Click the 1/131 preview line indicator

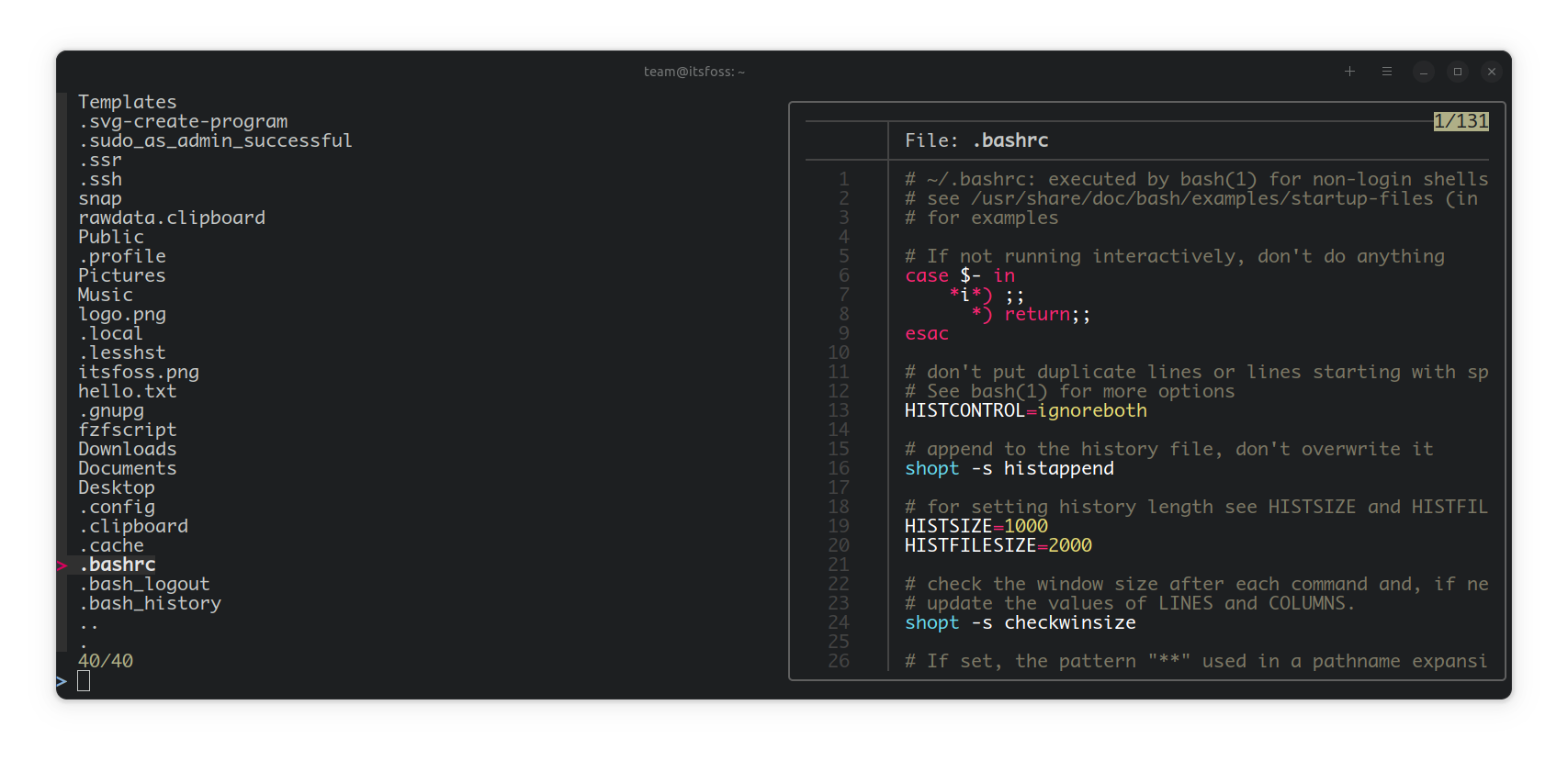(1461, 121)
